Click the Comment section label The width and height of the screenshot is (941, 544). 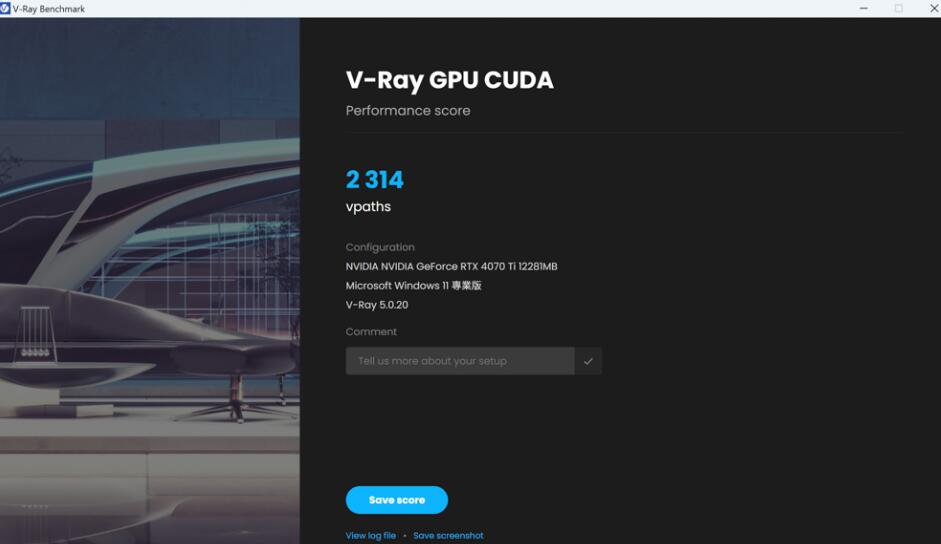point(371,331)
